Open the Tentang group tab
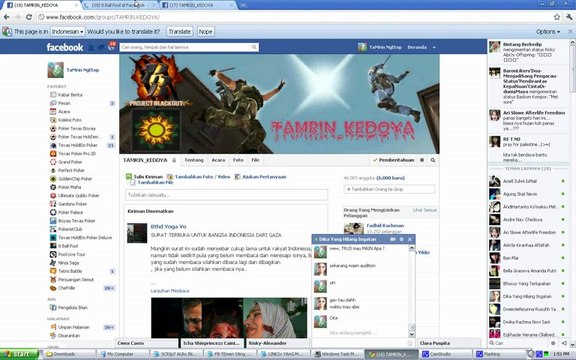576x360 pixels. [x=194, y=160]
